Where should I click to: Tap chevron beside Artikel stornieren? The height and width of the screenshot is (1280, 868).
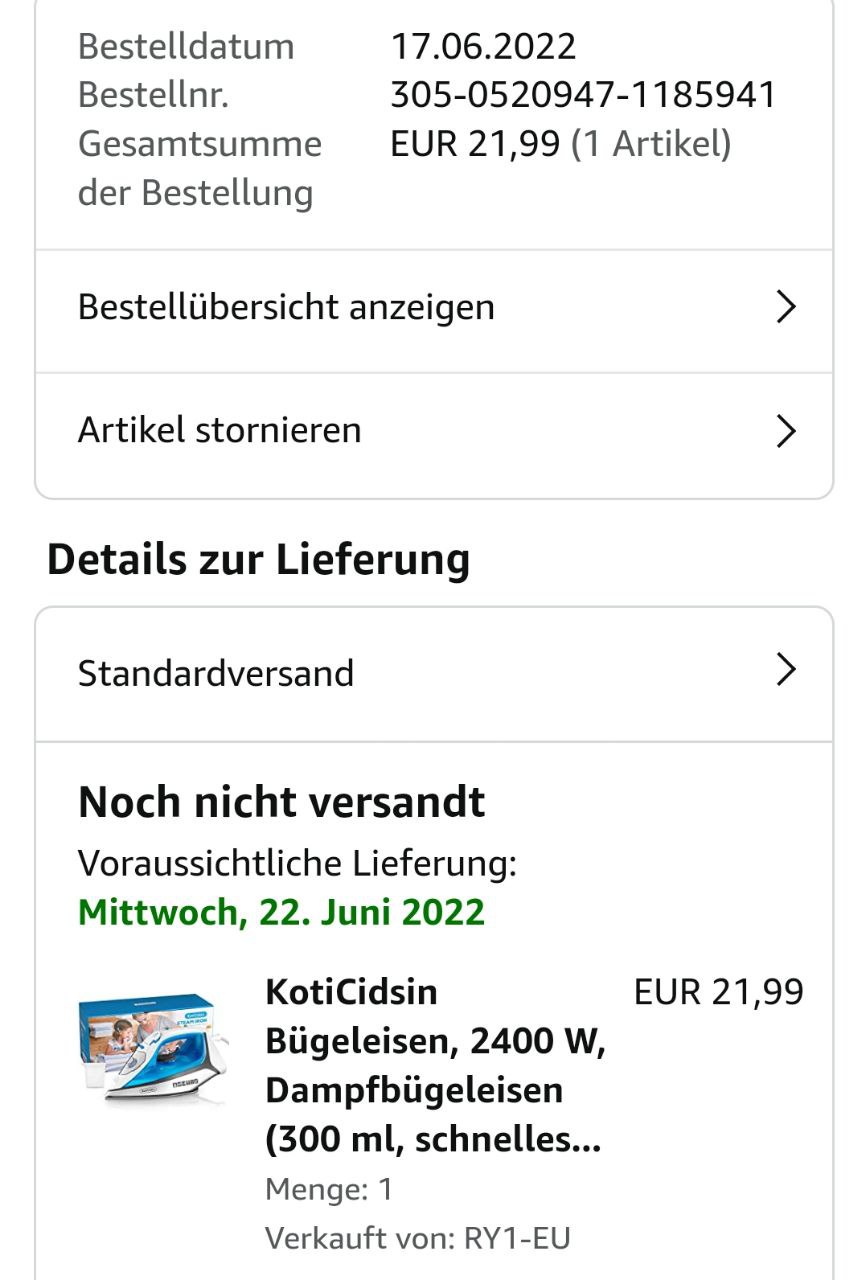coord(786,431)
